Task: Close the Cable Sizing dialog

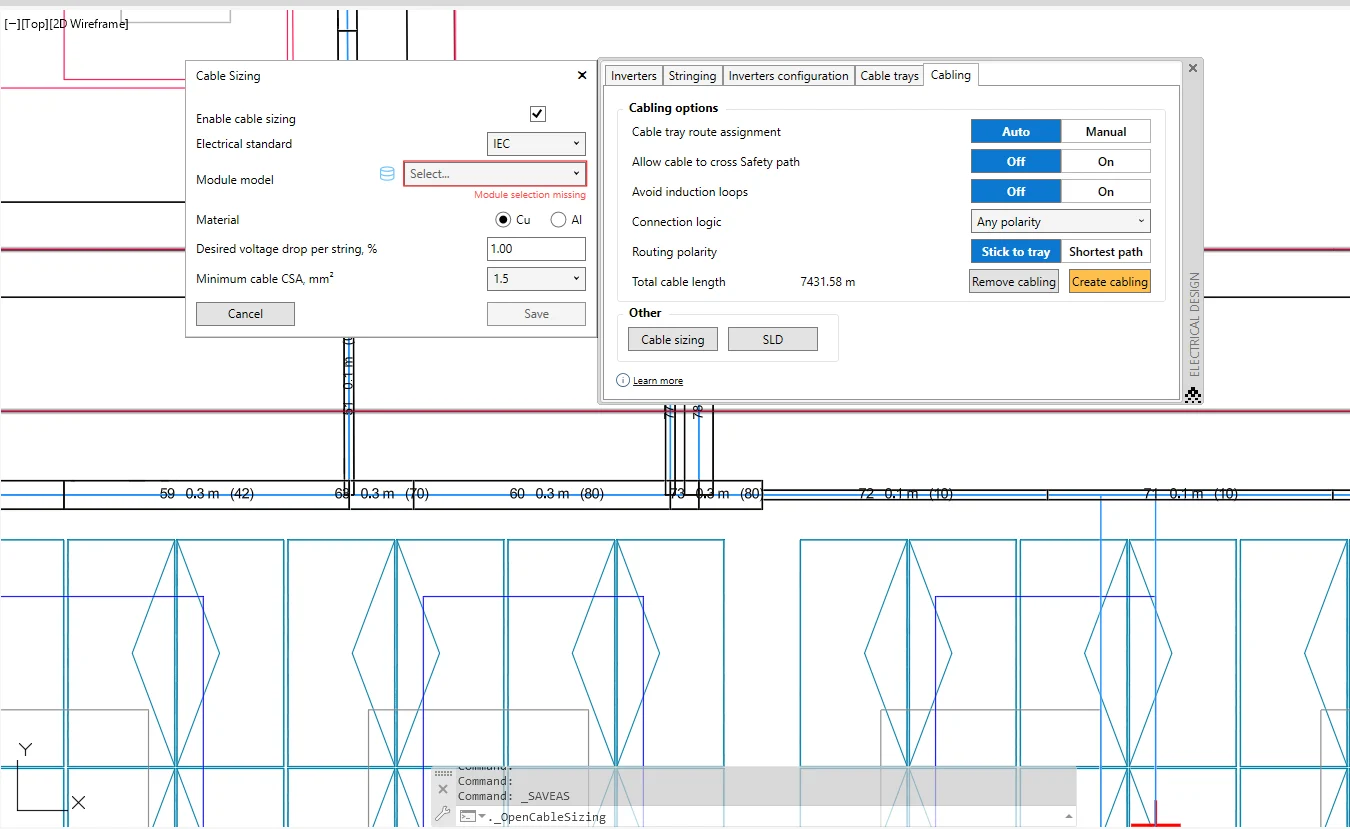Action: tap(582, 75)
